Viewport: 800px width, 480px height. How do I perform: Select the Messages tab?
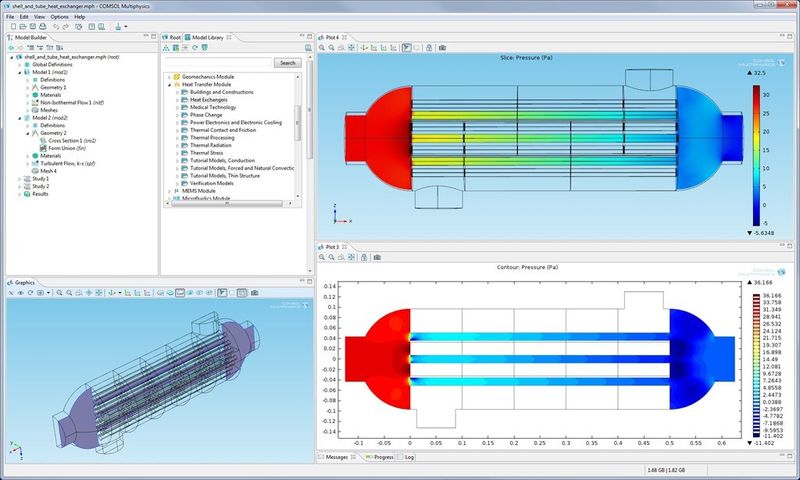coord(337,457)
